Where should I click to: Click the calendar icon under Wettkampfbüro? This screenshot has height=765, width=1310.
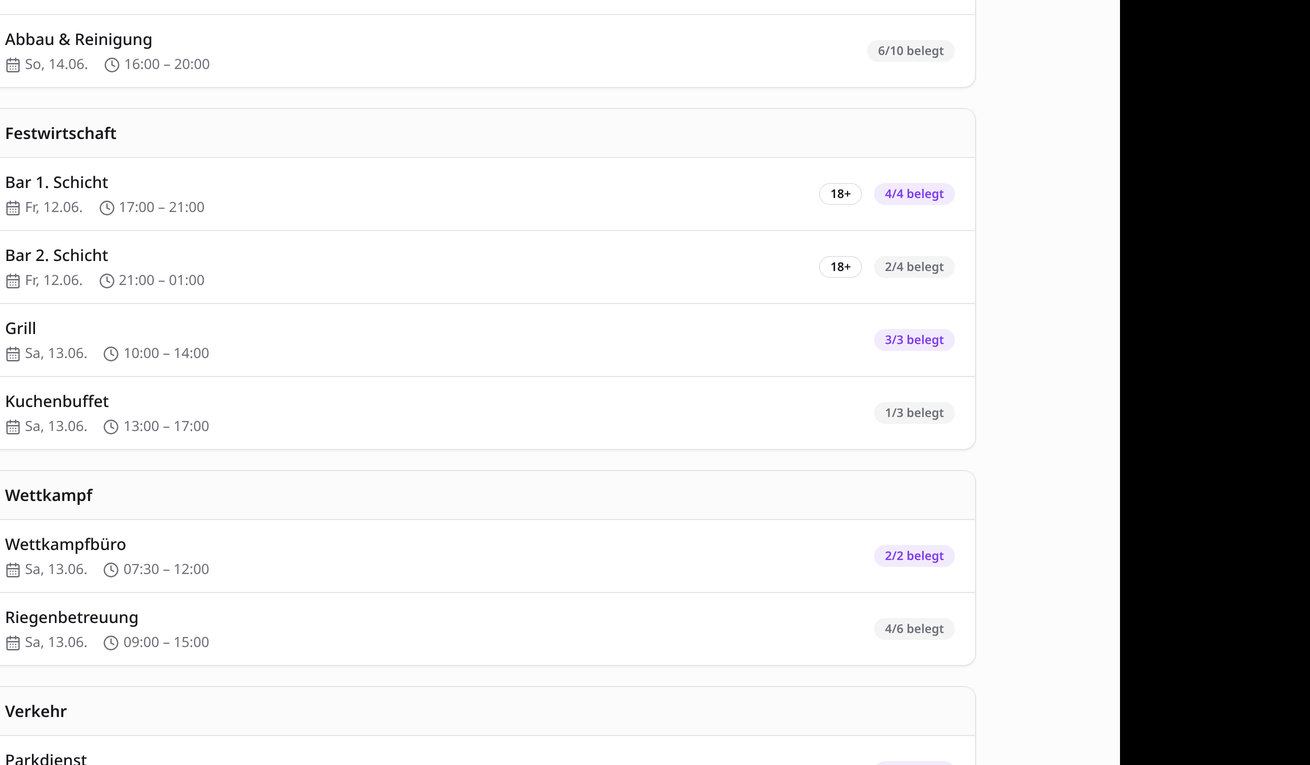point(12,570)
